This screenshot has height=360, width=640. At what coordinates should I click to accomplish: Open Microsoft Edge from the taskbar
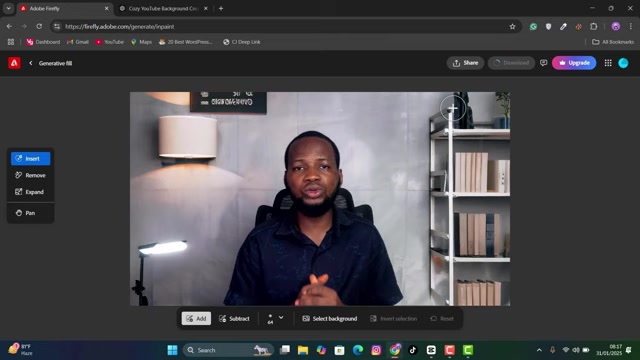(358, 350)
